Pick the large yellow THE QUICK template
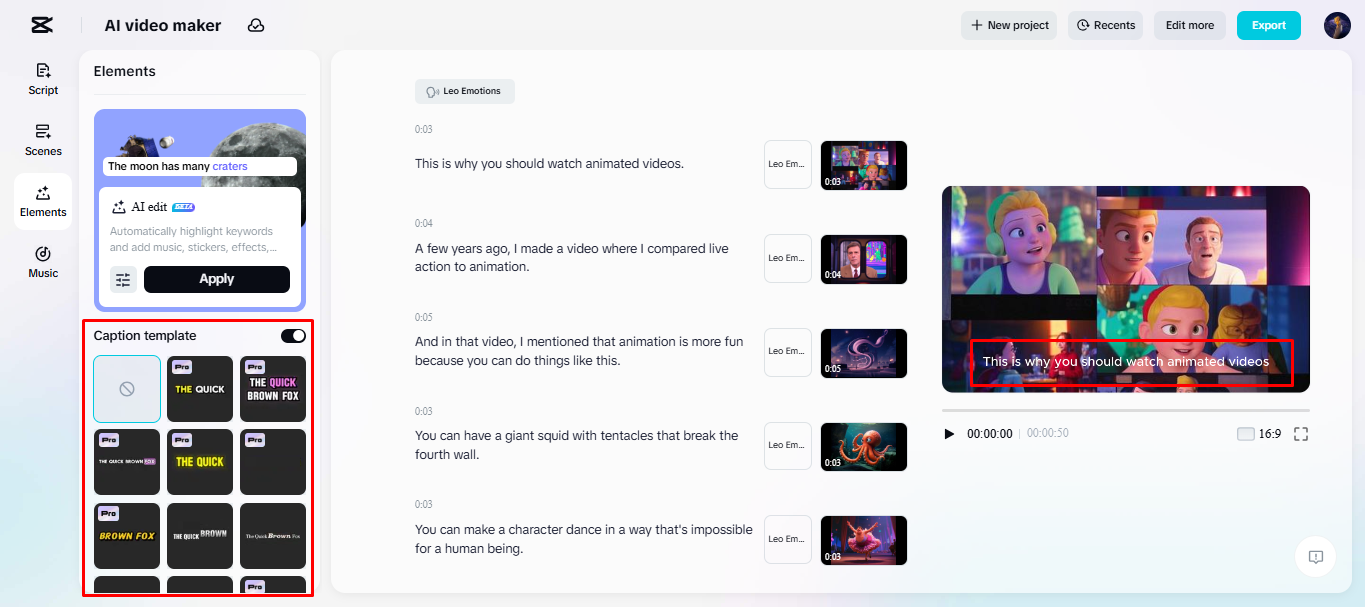Image resolution: width=1365 pixels, height=607 pixels. point(200,462)
